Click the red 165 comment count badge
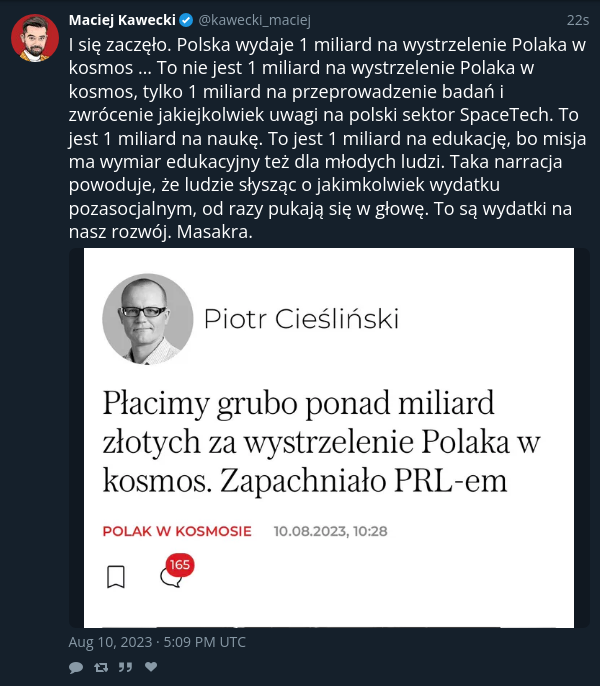This screenshot has height=686, width=600. (180, 565)
